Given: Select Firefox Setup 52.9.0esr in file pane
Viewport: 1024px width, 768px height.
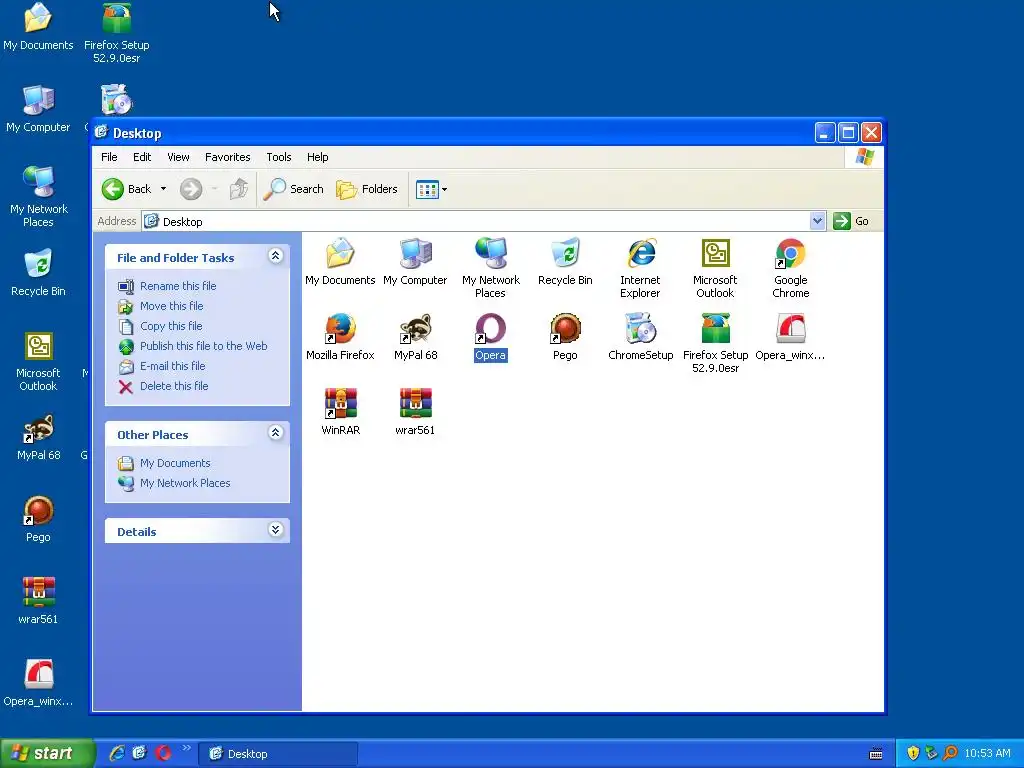Looking at the screenshot, I should tap(715, 344).
